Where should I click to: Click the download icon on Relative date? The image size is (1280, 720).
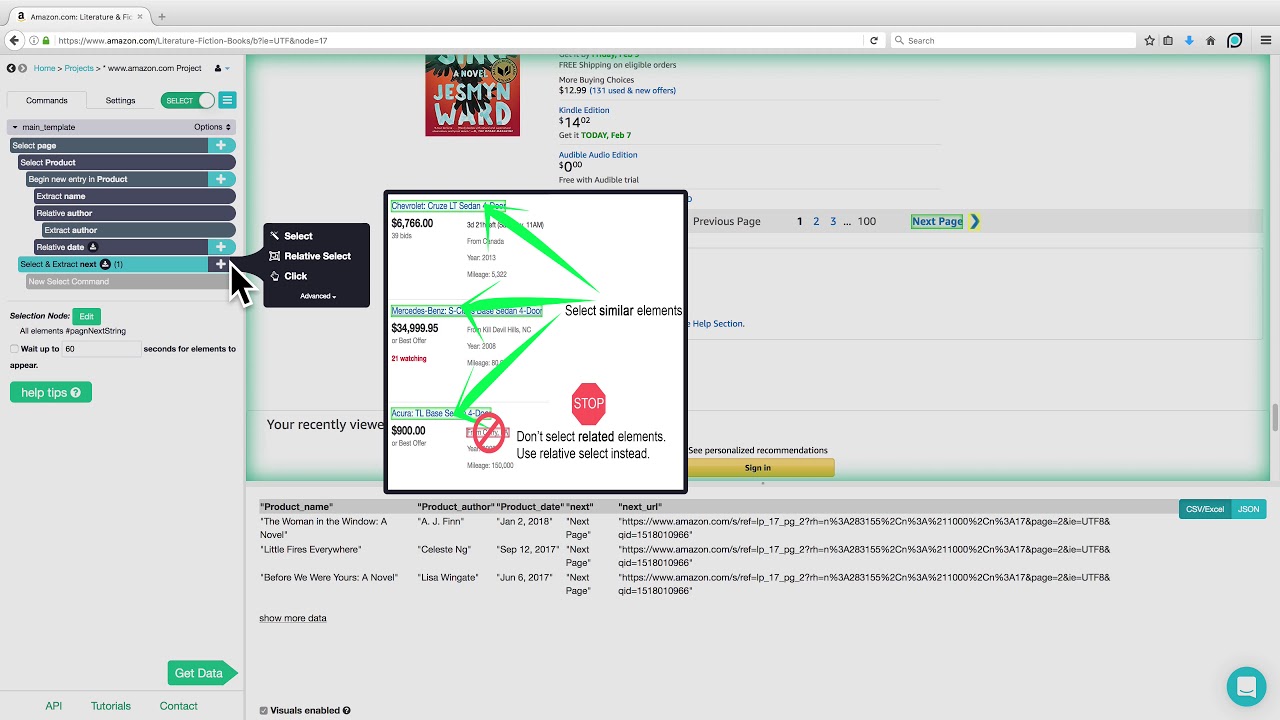pos(93,247)
